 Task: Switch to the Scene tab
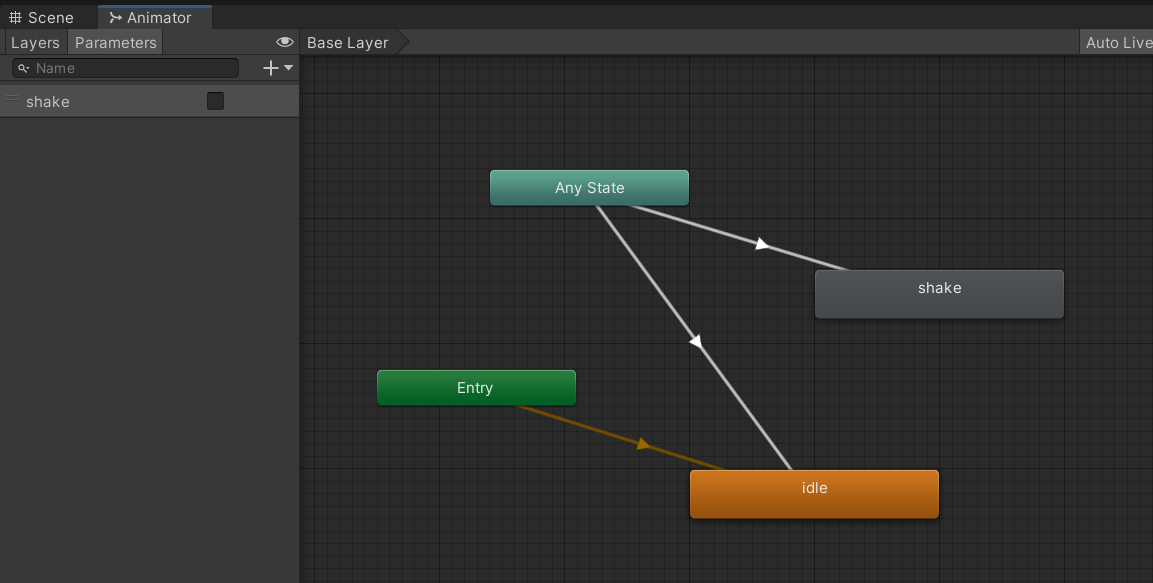tap(41, 18)
